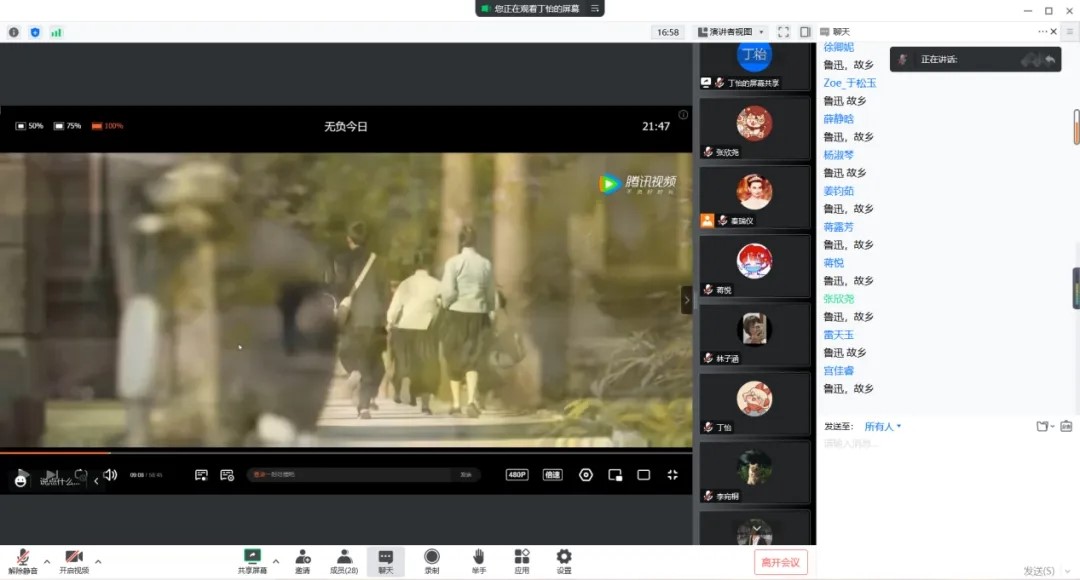The height and width of the screenshot is (580, 1080).
Task: Open chat panel more options (···)
Action: pos(1043,32)
